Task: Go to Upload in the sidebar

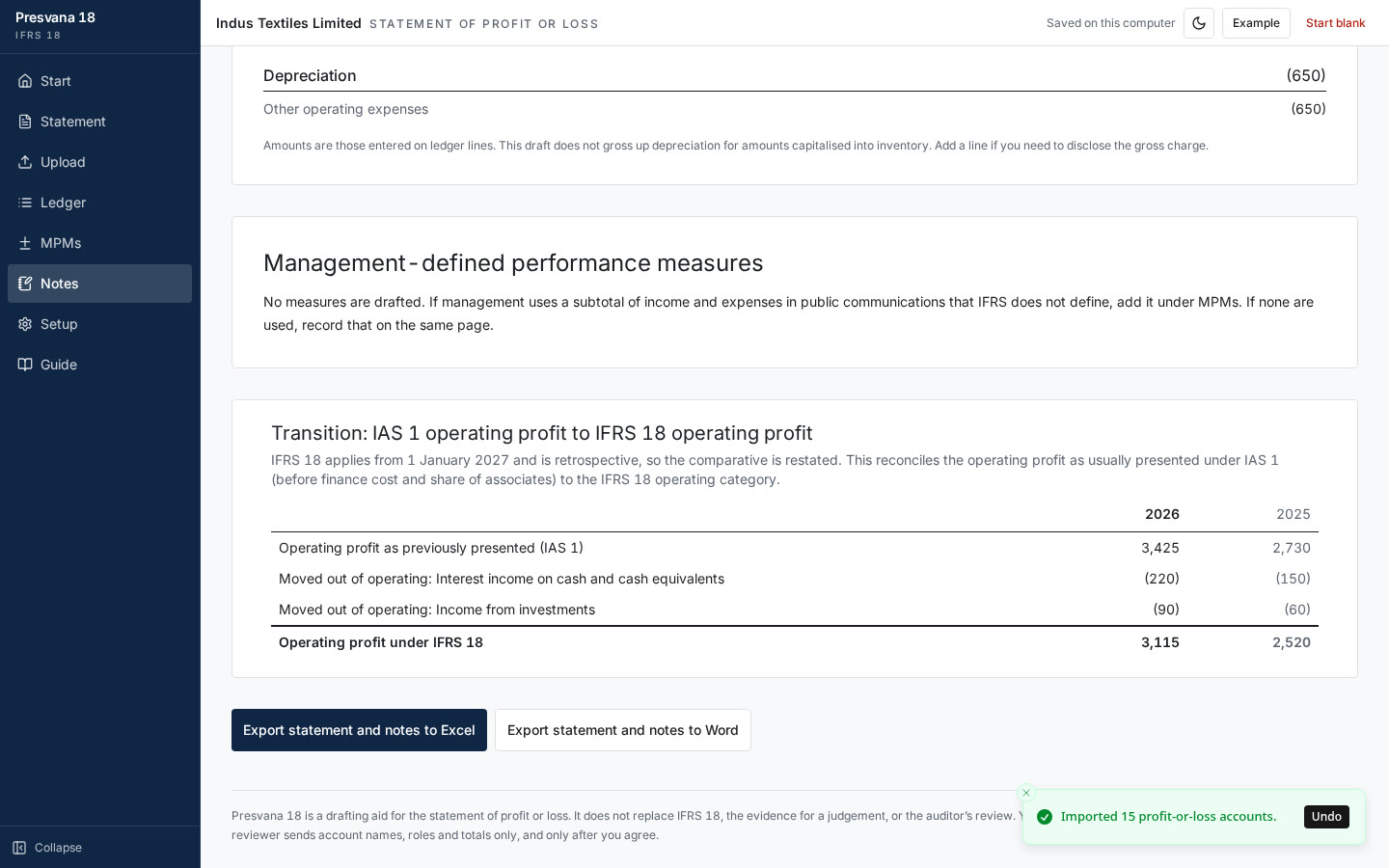Action: (99, 162)
